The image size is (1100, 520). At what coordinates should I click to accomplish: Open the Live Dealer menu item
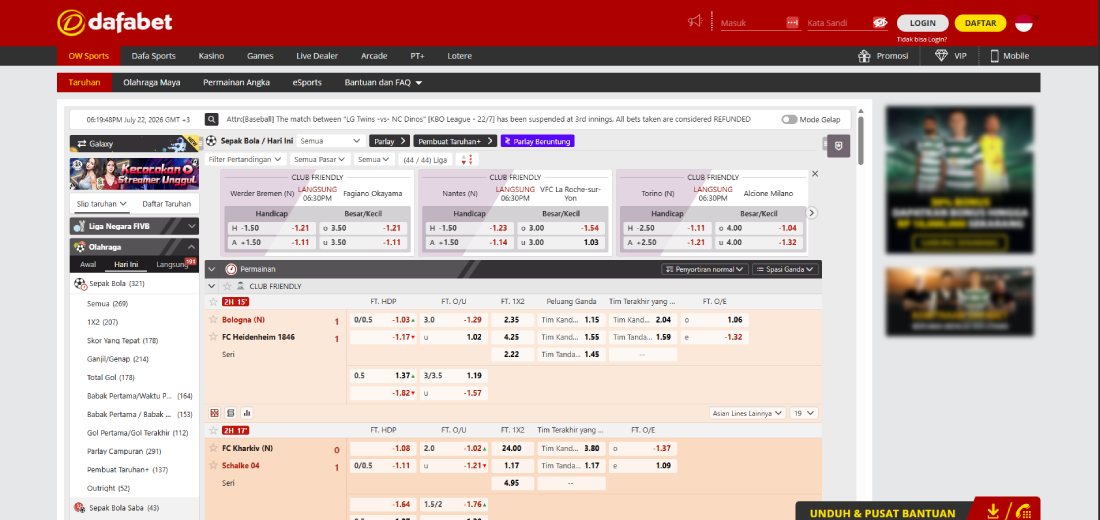point(317,56)
